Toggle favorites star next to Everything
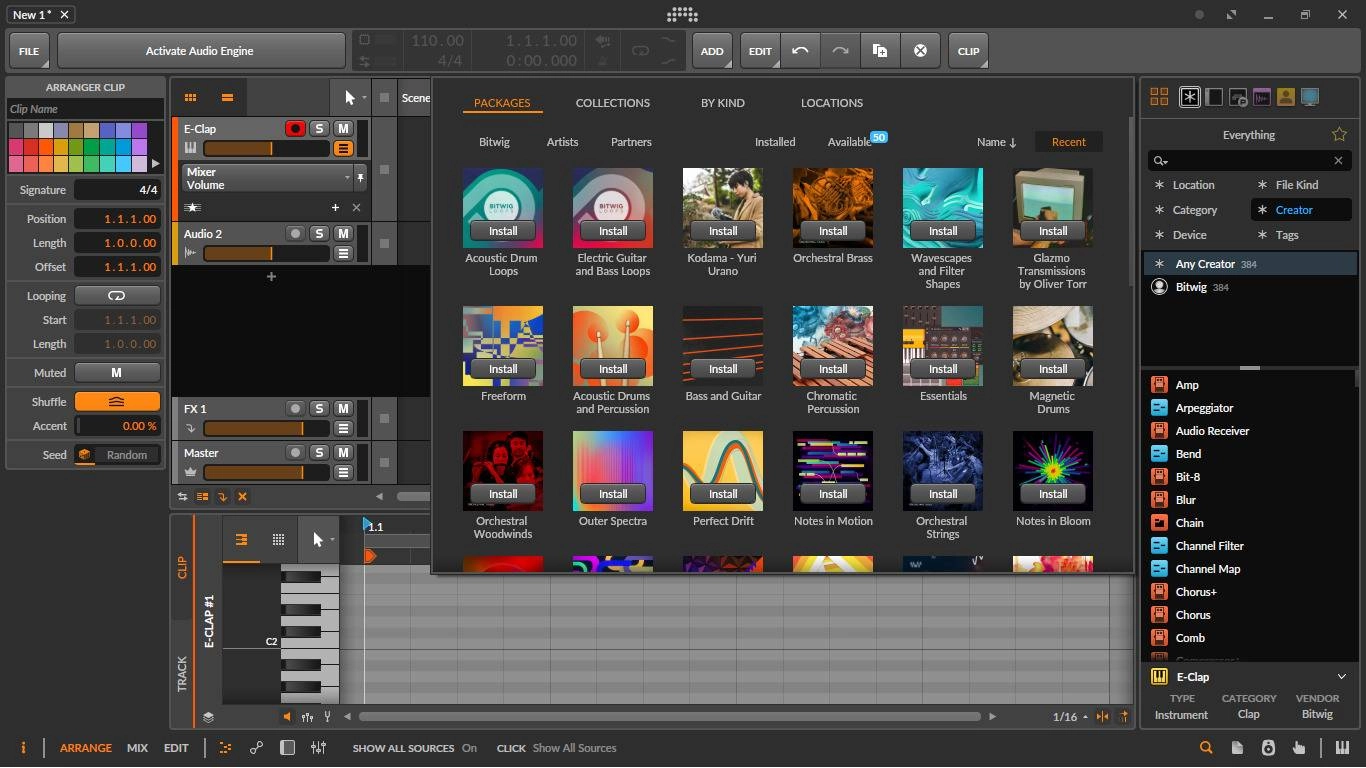1366x768 pixels. tap(1339, 135)
